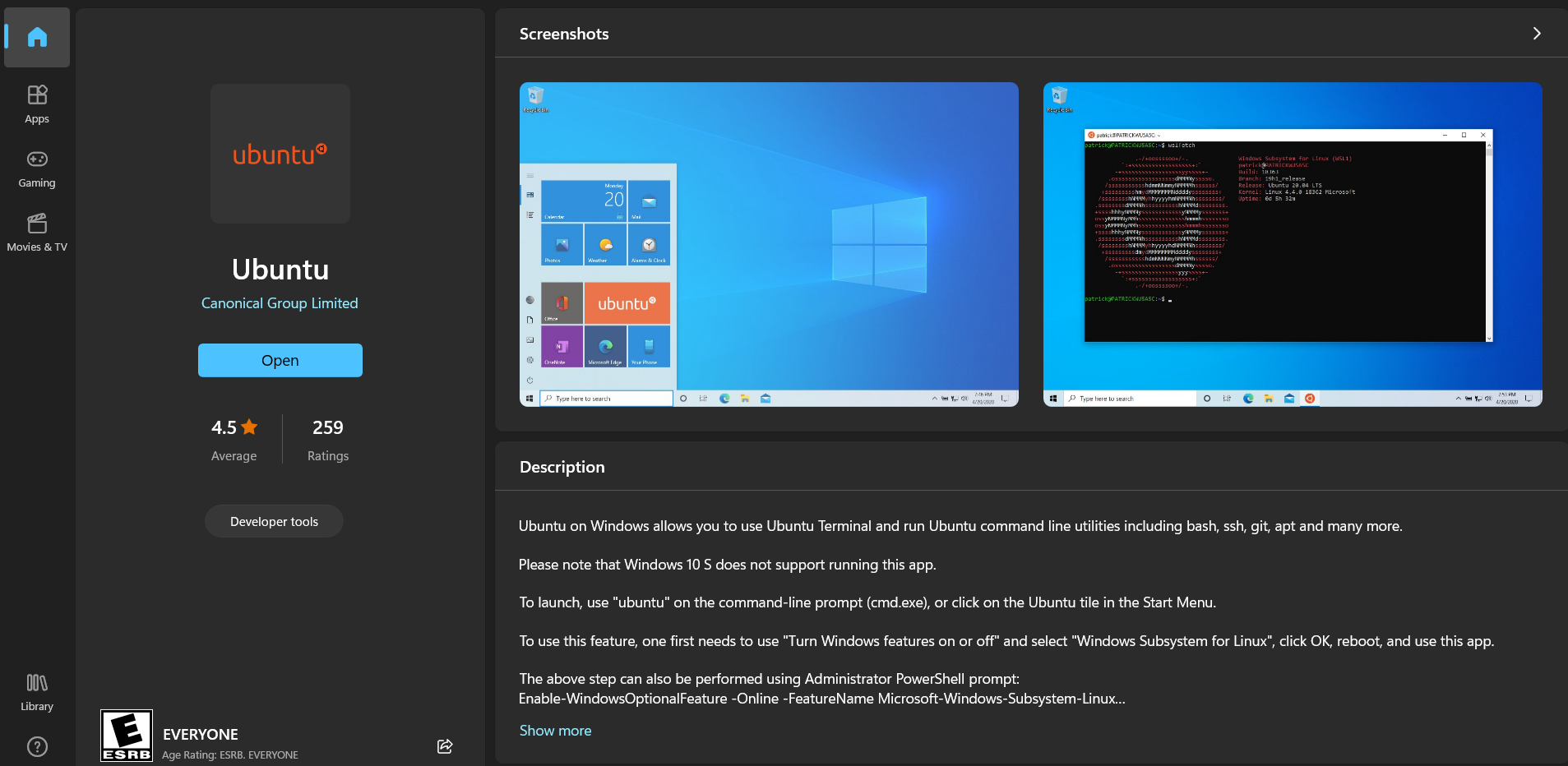Open the Help question mark icon

[x=37, y=746]
